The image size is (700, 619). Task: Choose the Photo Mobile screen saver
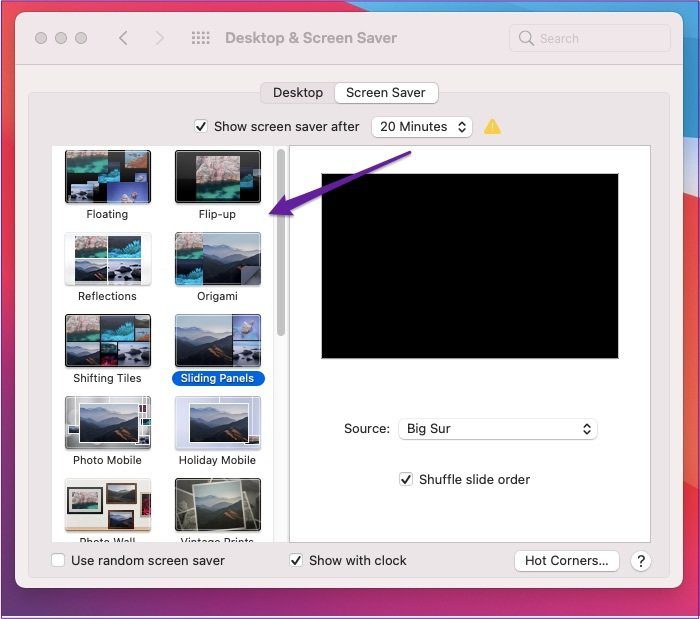click(108, 423)
